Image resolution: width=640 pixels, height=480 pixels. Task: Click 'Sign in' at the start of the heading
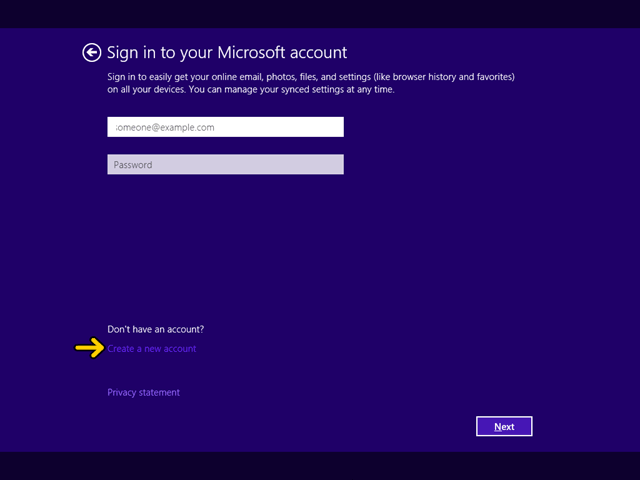point(124,53)
